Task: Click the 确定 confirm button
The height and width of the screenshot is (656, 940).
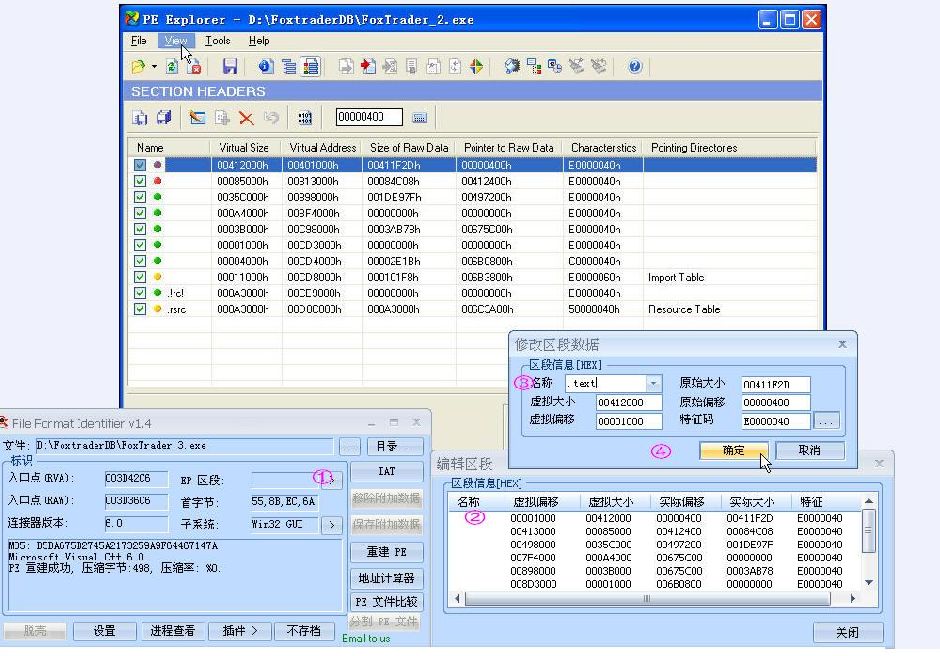Action: 733,450
